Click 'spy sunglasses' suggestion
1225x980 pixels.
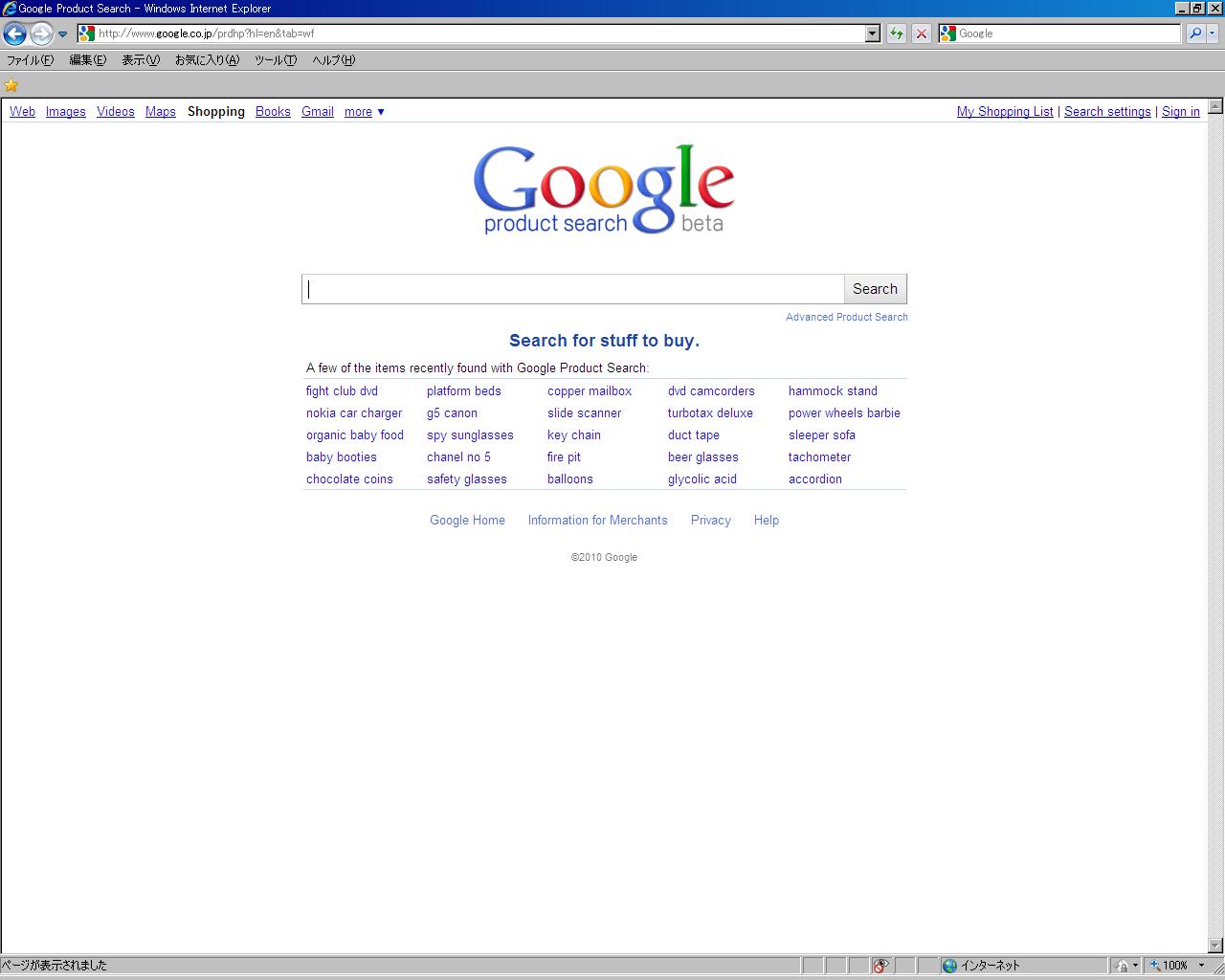[470, 435]
